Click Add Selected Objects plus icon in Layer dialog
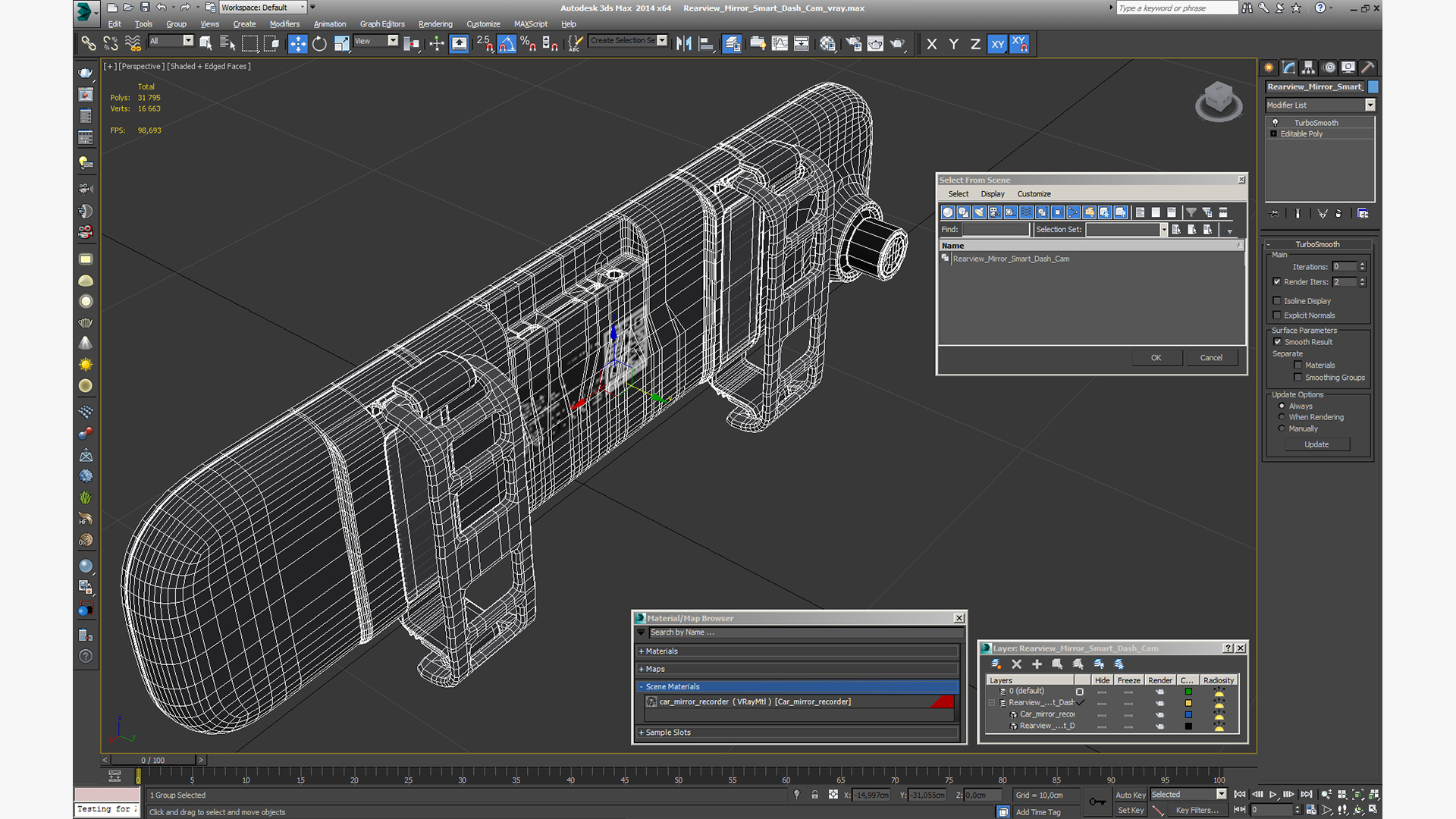The image size is (1456, 819). (1037, 664)
